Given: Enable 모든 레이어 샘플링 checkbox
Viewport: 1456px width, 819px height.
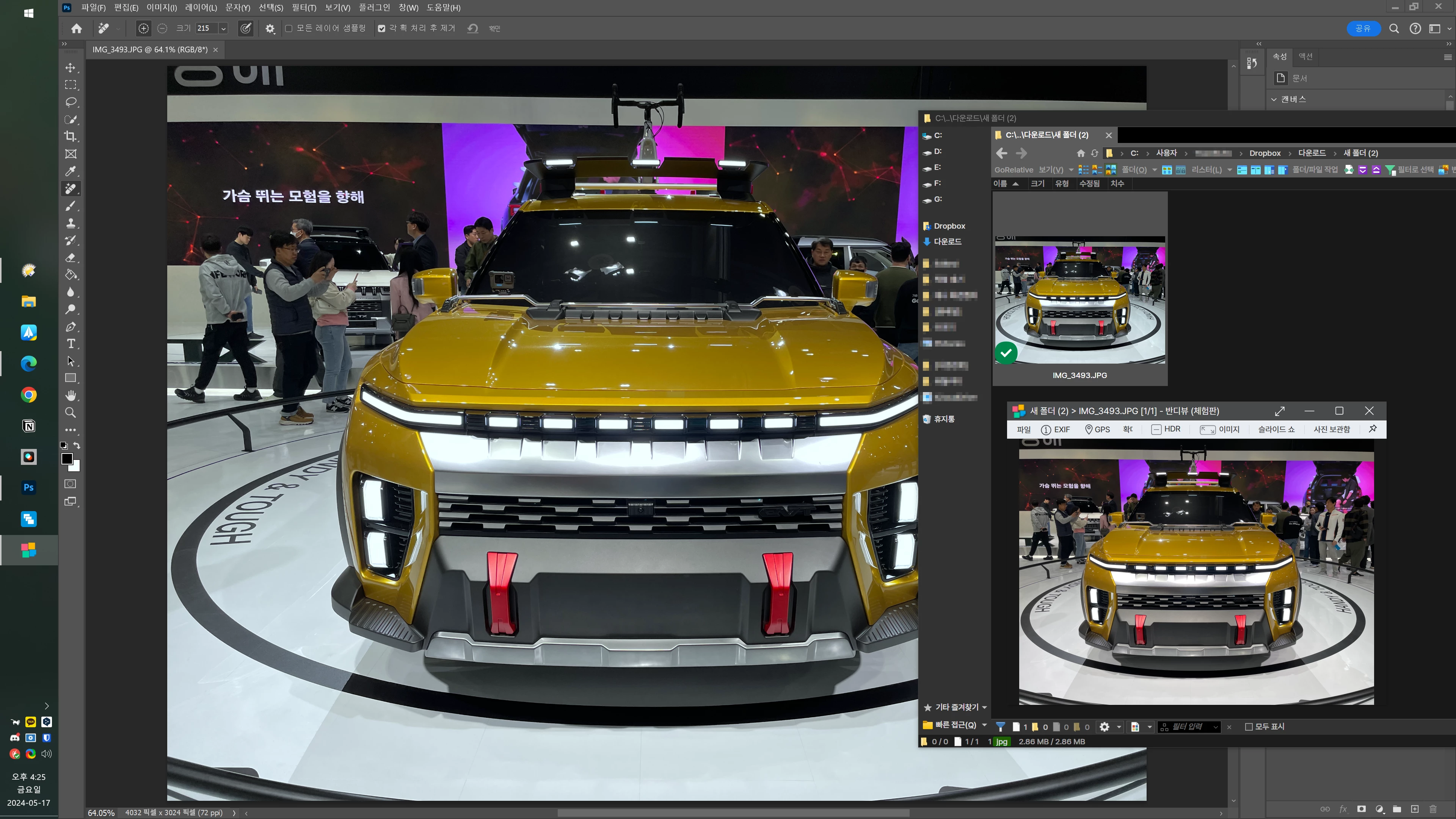Looking at the screenshot, I should (x=289, y=28).
